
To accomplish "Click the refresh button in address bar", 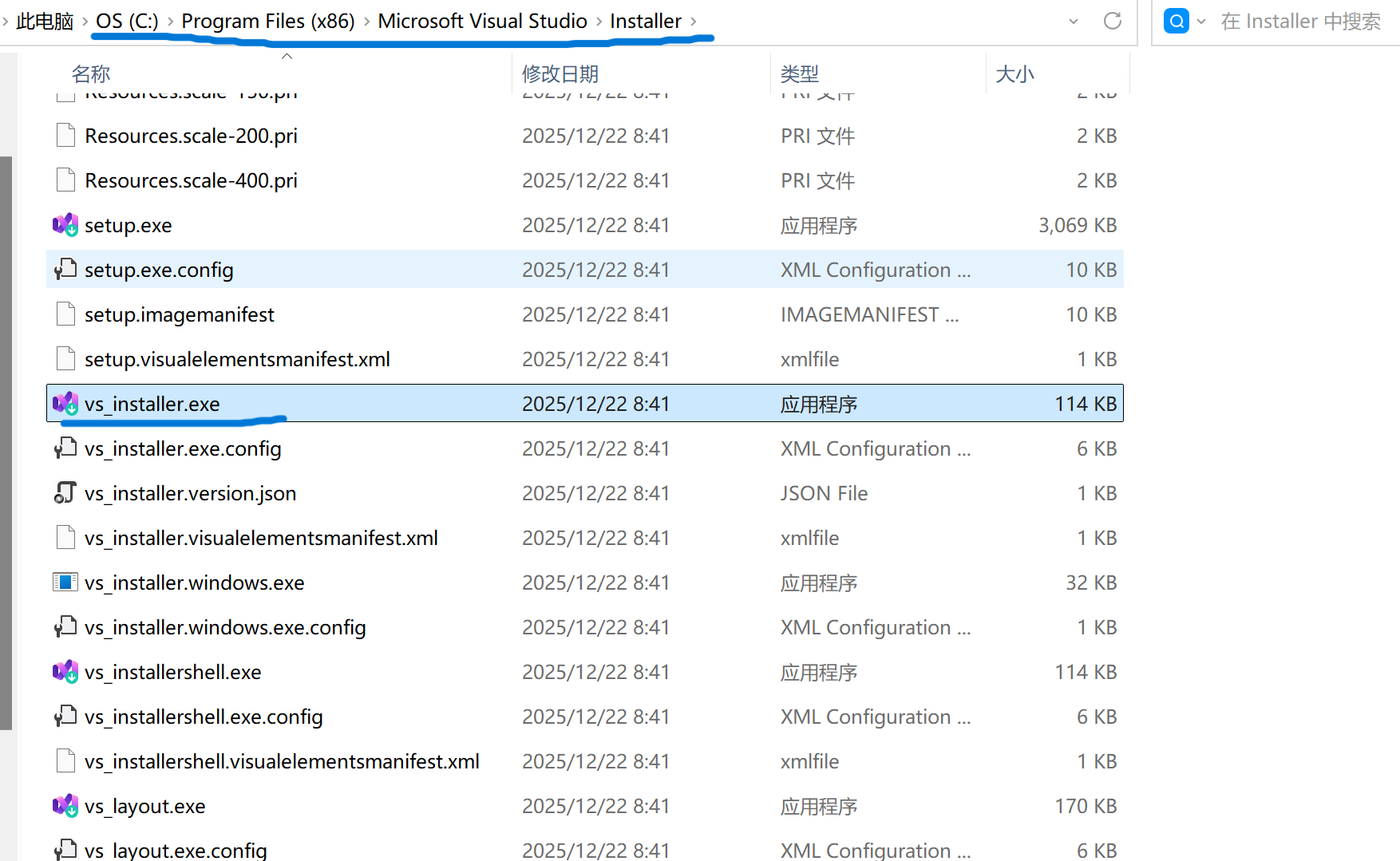I will [x=1113, y=21].
